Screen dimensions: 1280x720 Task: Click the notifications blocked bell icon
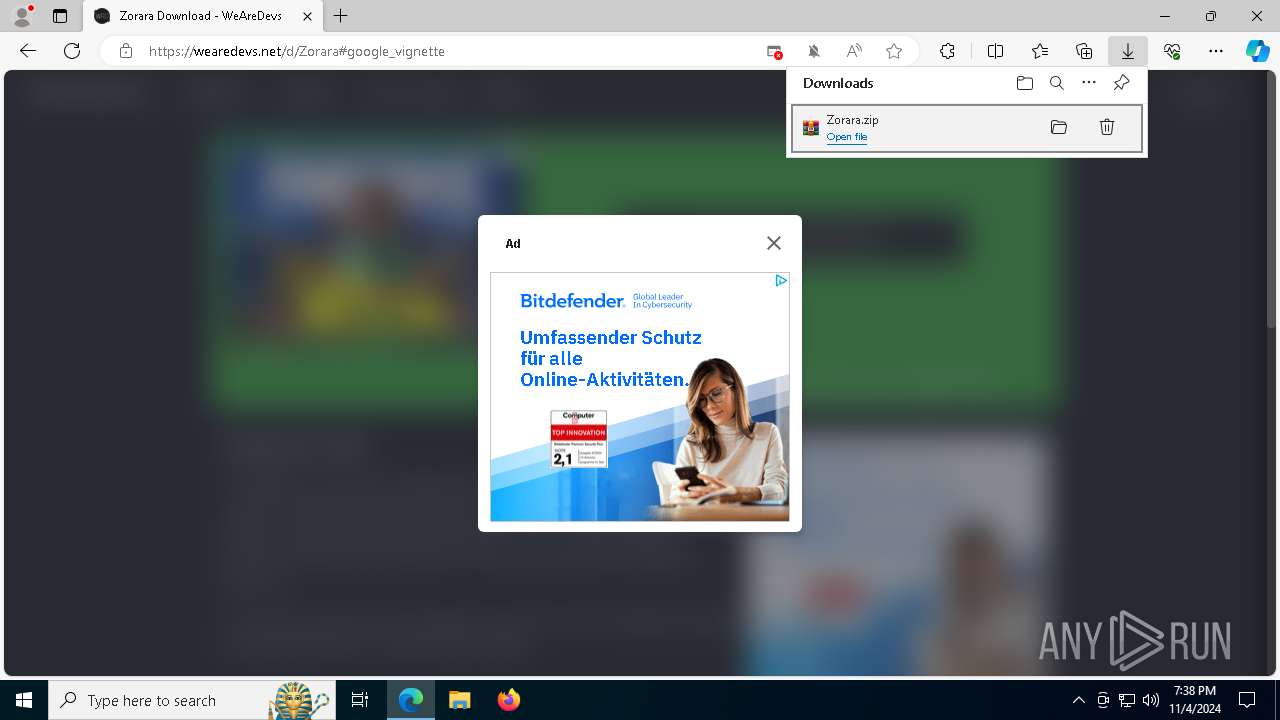(814, 51)
